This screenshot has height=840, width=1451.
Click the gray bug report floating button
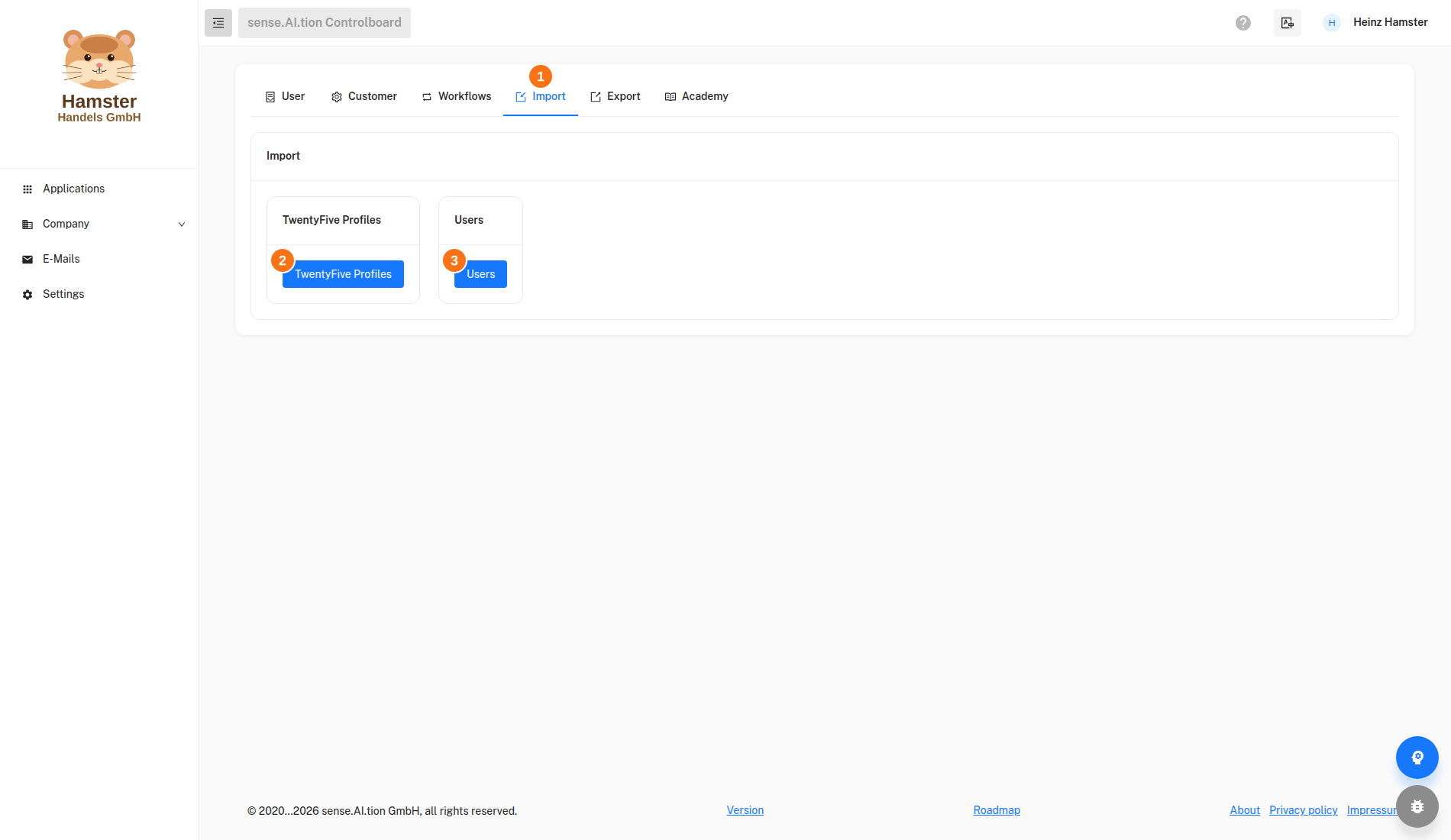coord(1417,806)
